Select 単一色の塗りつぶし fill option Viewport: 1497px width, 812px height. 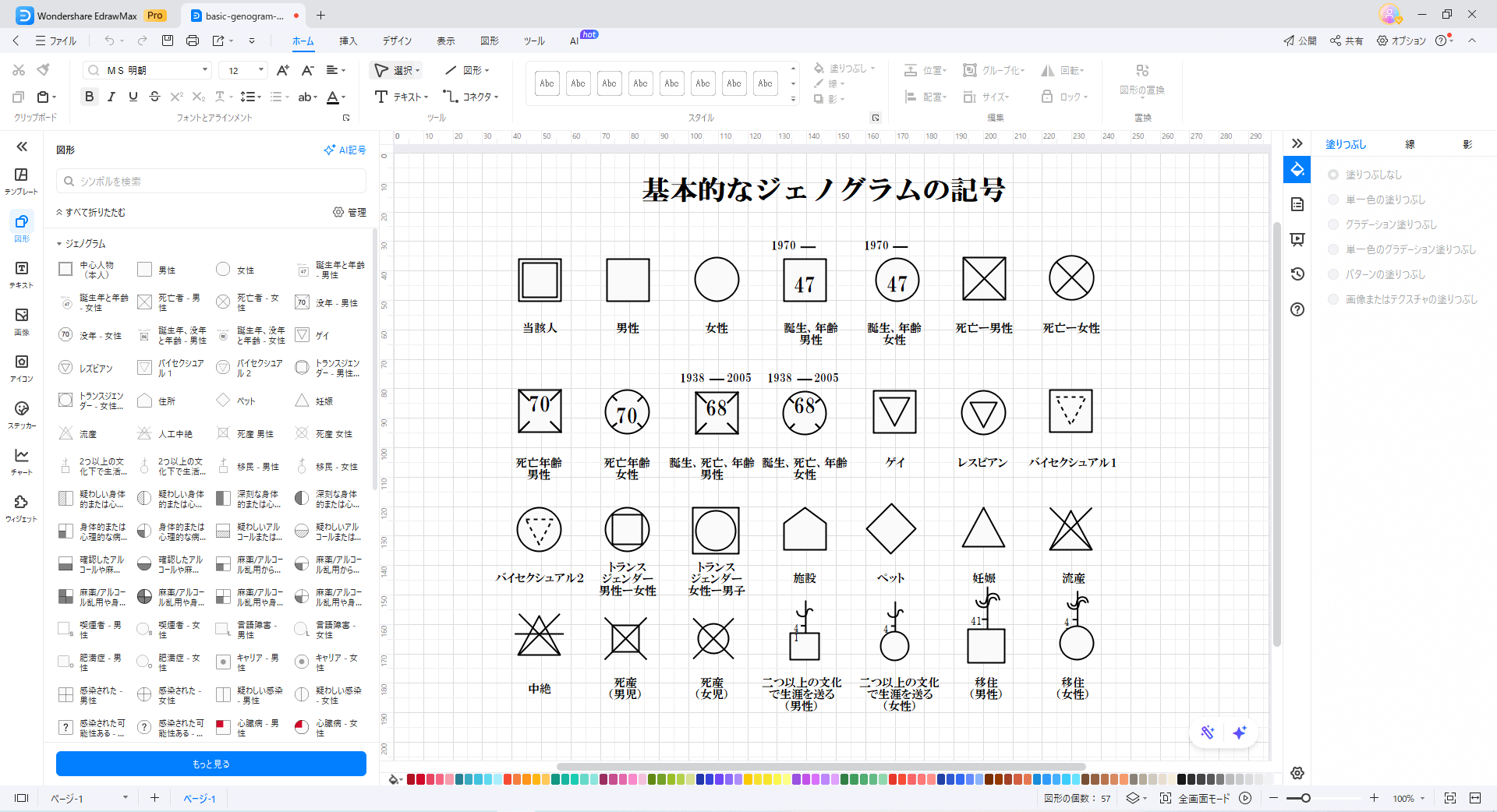pyautogui.click(x=1333, y=199)
